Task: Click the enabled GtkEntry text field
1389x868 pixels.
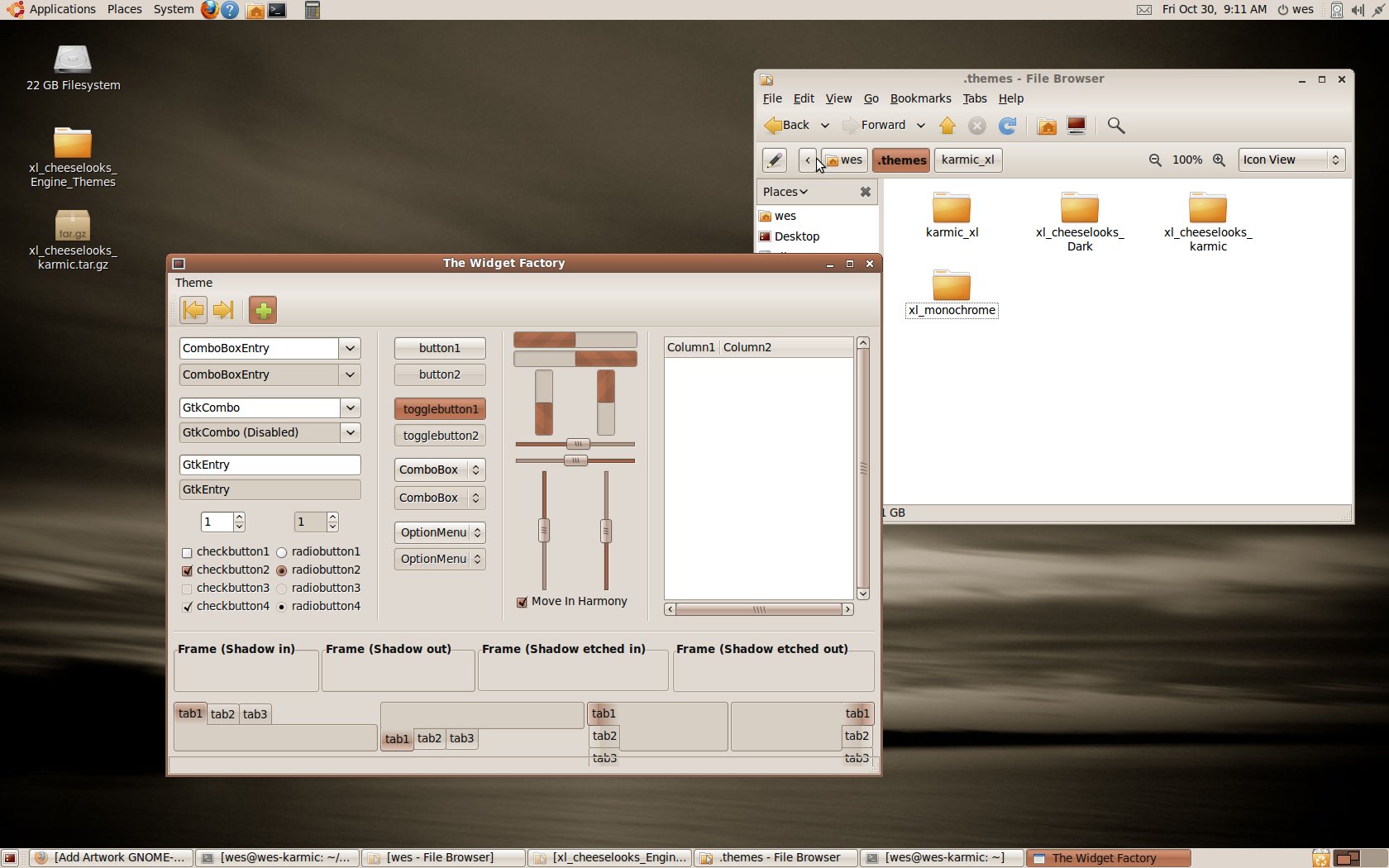Action: (270, 465)
